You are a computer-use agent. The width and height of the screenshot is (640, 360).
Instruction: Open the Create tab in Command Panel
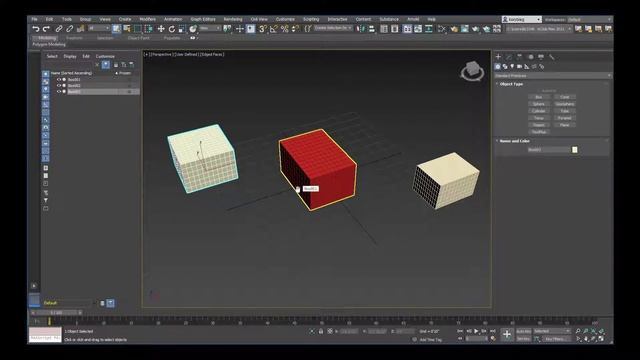point(498,57)
